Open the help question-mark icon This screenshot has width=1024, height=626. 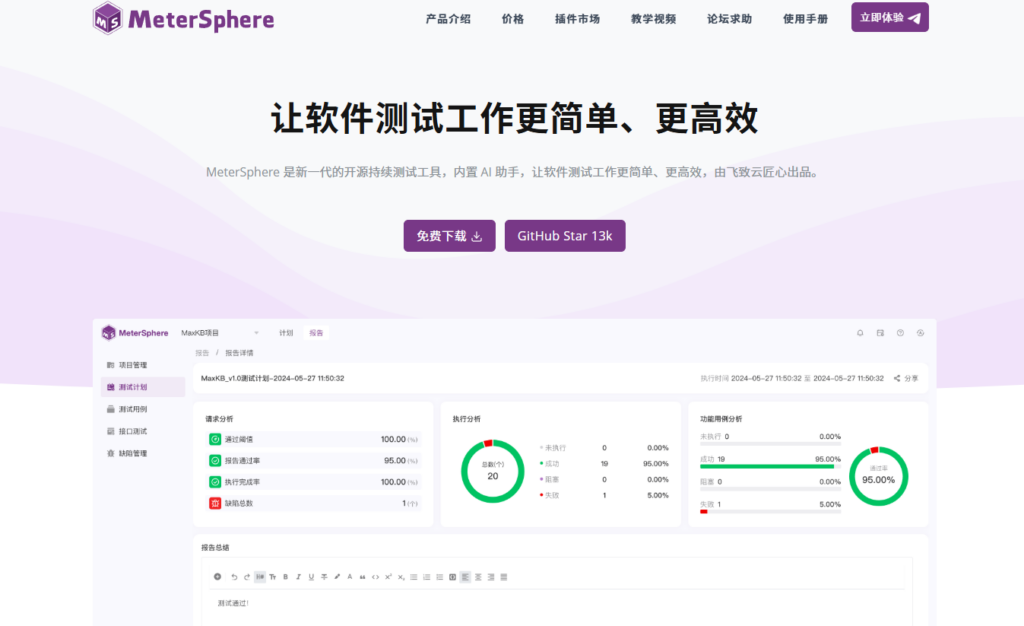(902, 333)
